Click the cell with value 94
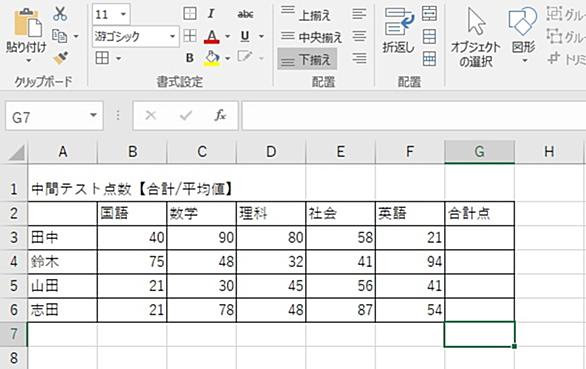This screenshot has height=369, width=586. (x=410, y=262)
